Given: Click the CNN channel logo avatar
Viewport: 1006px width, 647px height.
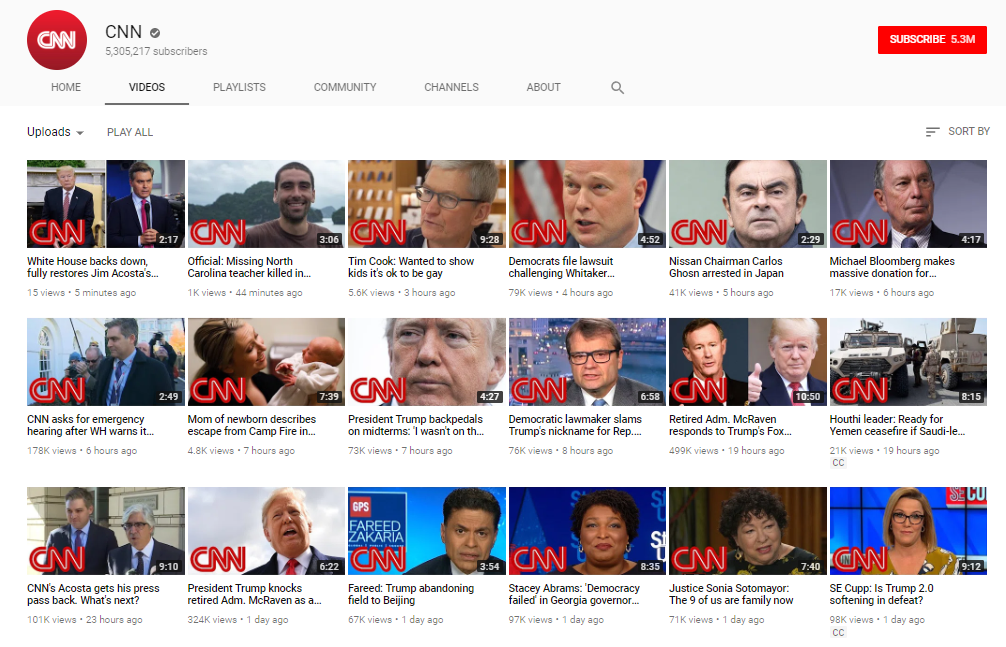Looking at the screenshot, I should tap(57, 40).
